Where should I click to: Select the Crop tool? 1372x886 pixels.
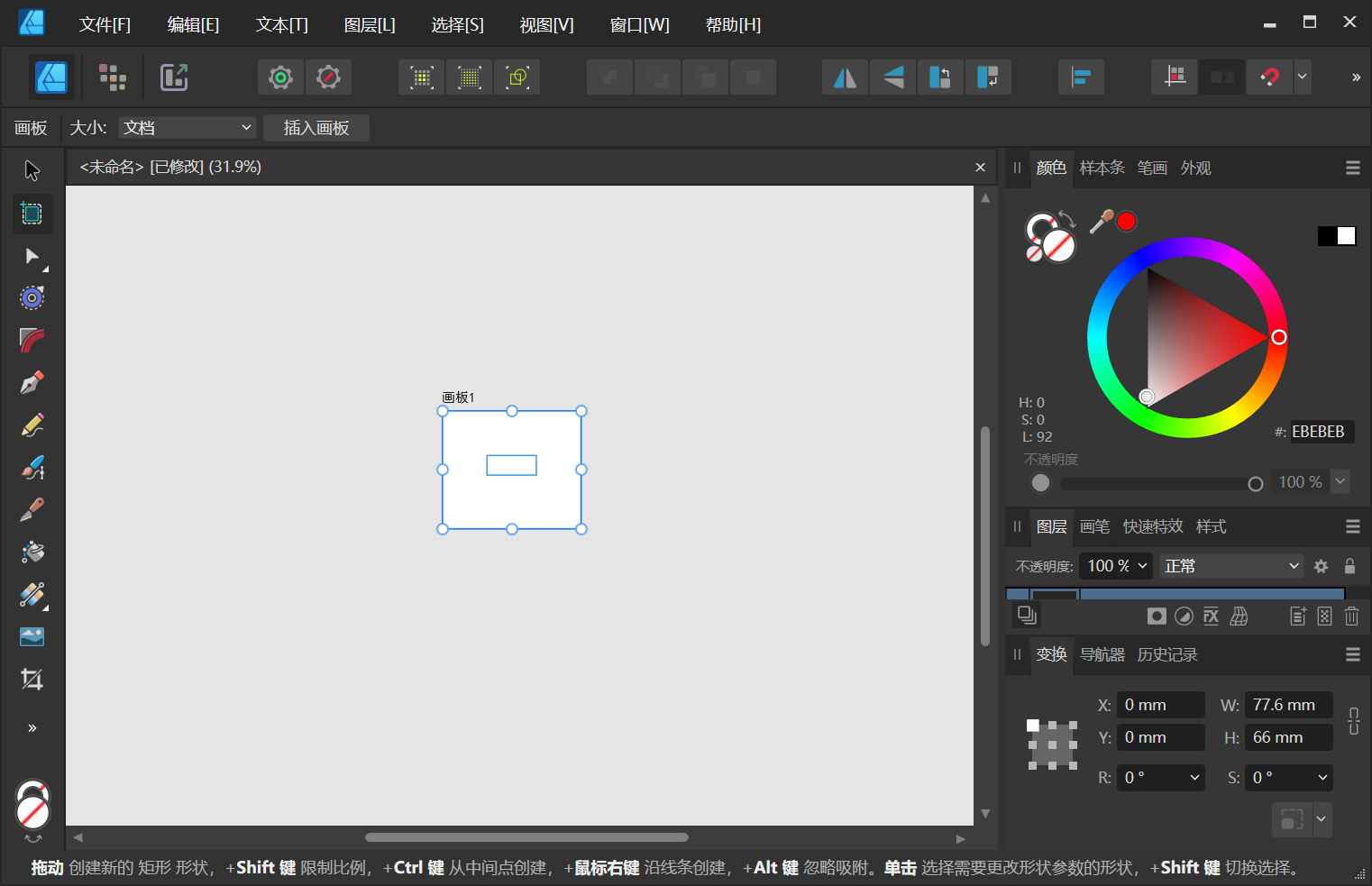[32, 679]
